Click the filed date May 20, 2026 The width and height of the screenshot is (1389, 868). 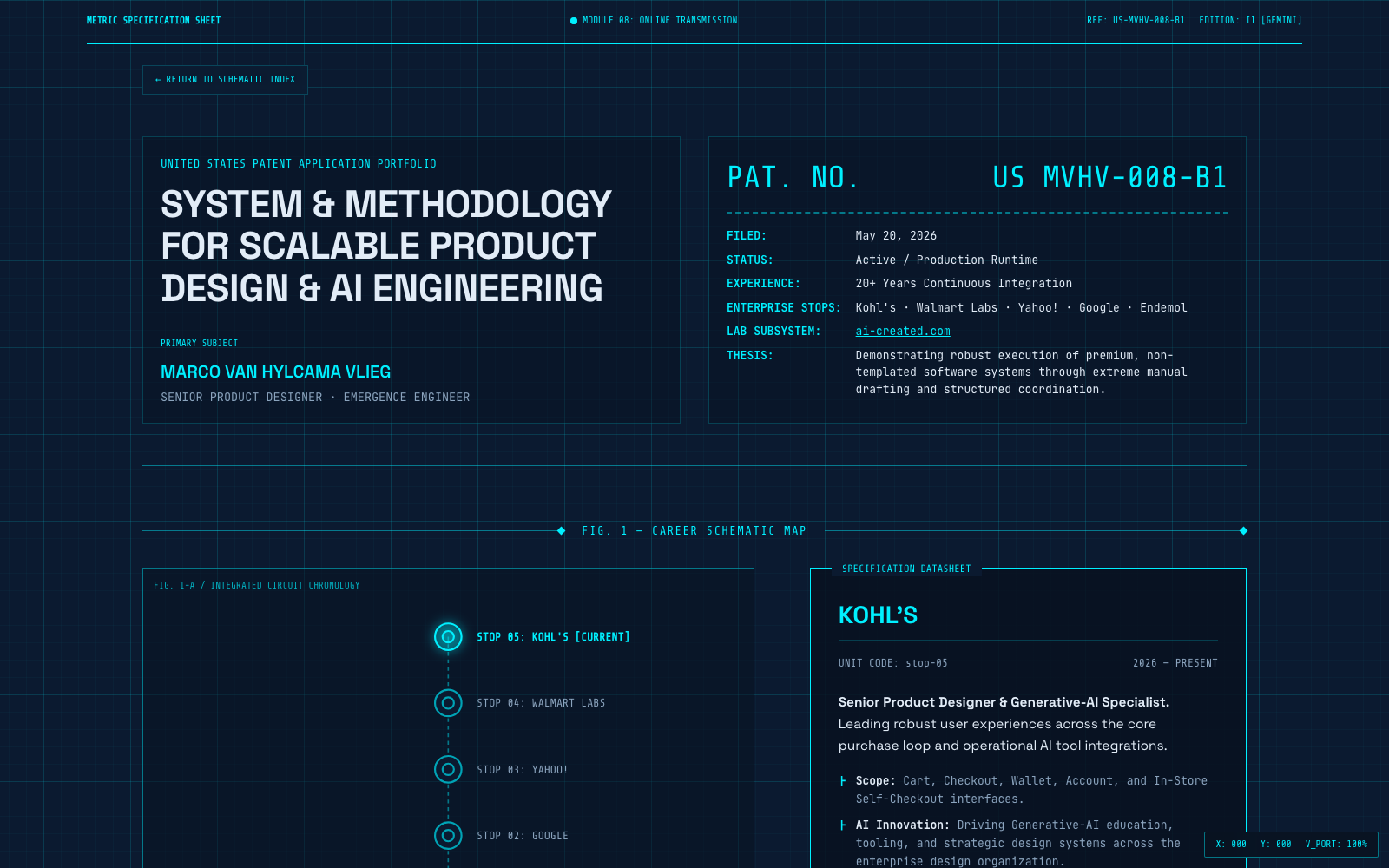pos(896,236)
